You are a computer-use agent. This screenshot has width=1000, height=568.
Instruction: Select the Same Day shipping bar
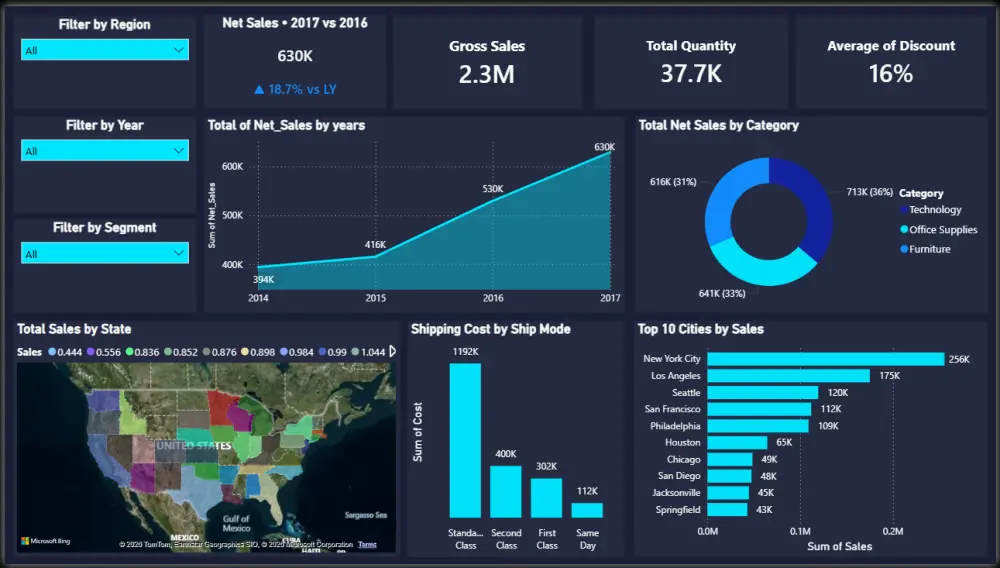[x=587, y=510]
